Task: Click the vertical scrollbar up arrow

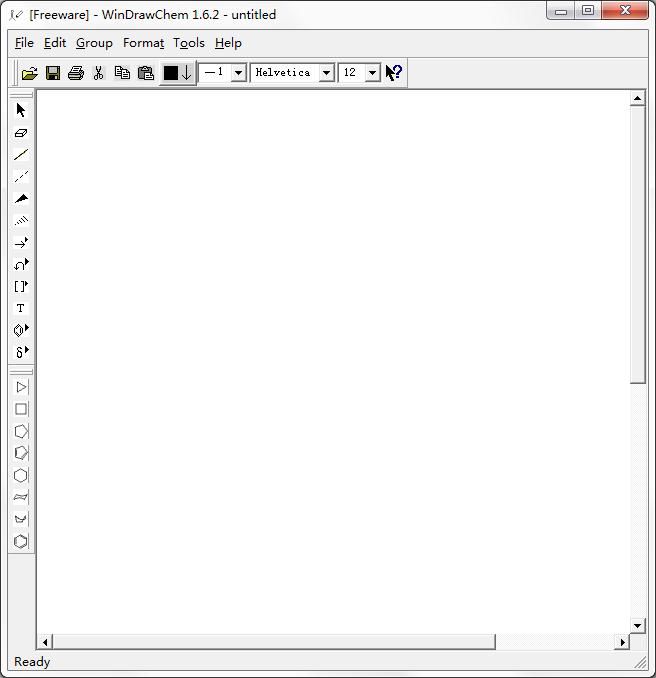Action: [637, 99]
